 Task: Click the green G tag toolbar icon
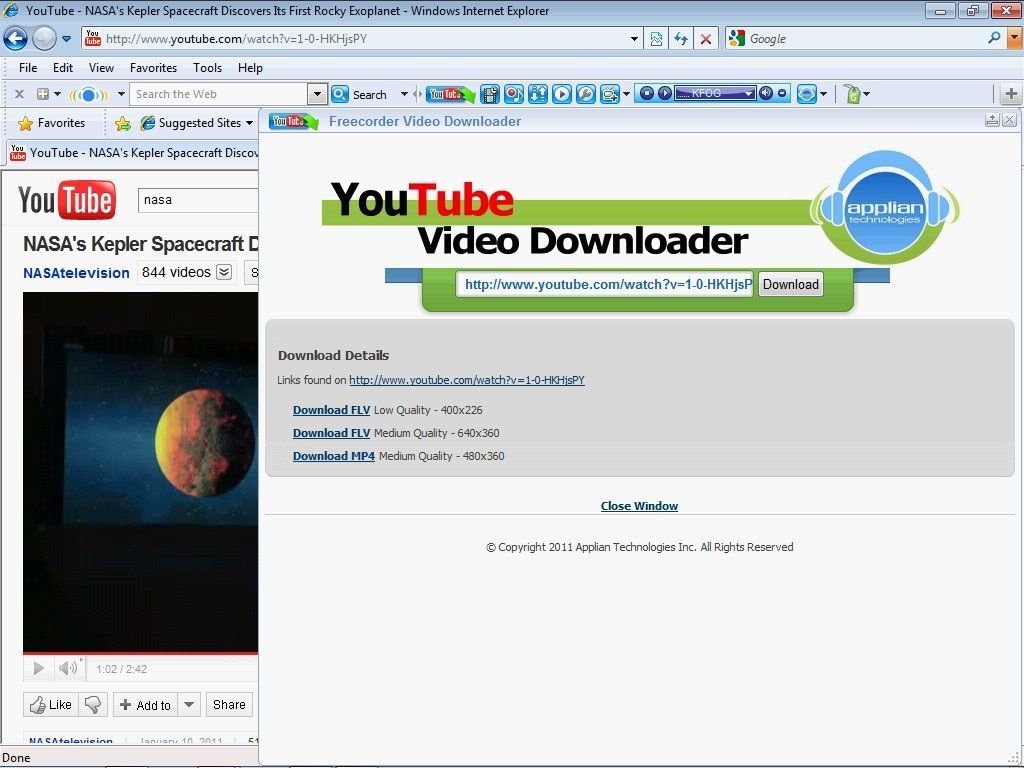852,94
